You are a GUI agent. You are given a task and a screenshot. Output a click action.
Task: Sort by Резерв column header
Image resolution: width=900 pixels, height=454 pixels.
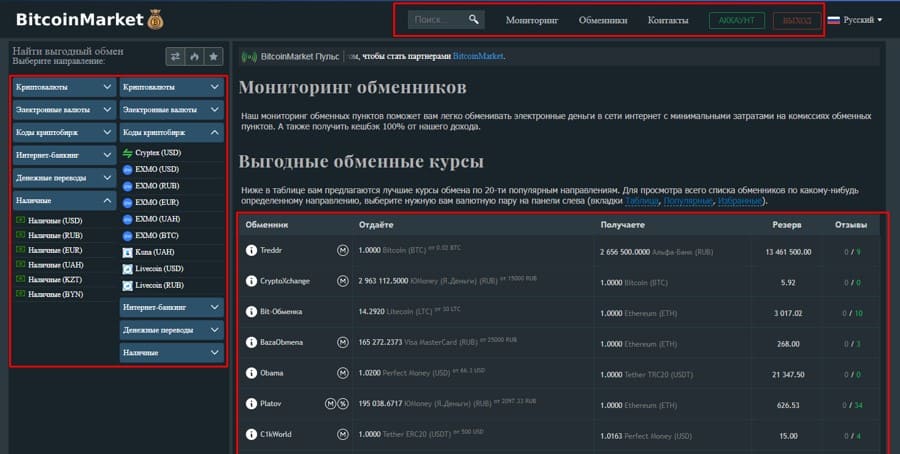(x=786, y=225)
